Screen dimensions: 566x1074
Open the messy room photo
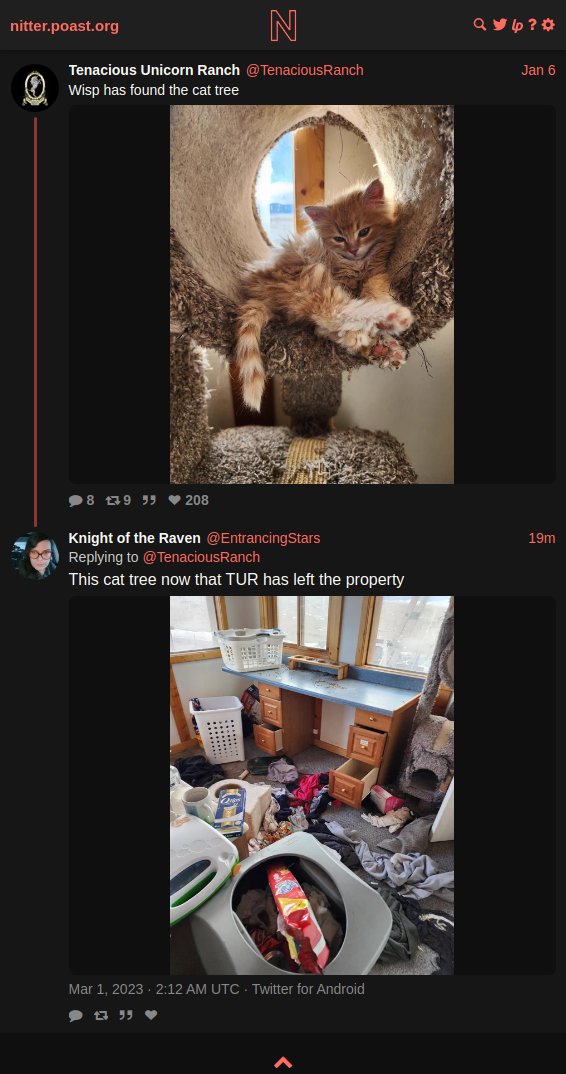click(312, 785)
